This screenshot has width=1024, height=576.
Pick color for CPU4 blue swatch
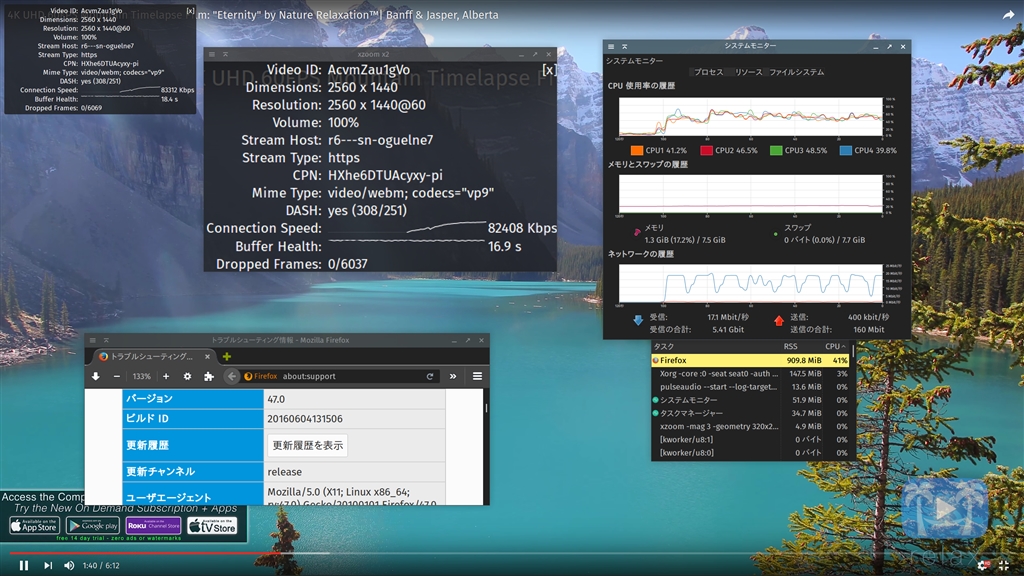tap(846, 150)
